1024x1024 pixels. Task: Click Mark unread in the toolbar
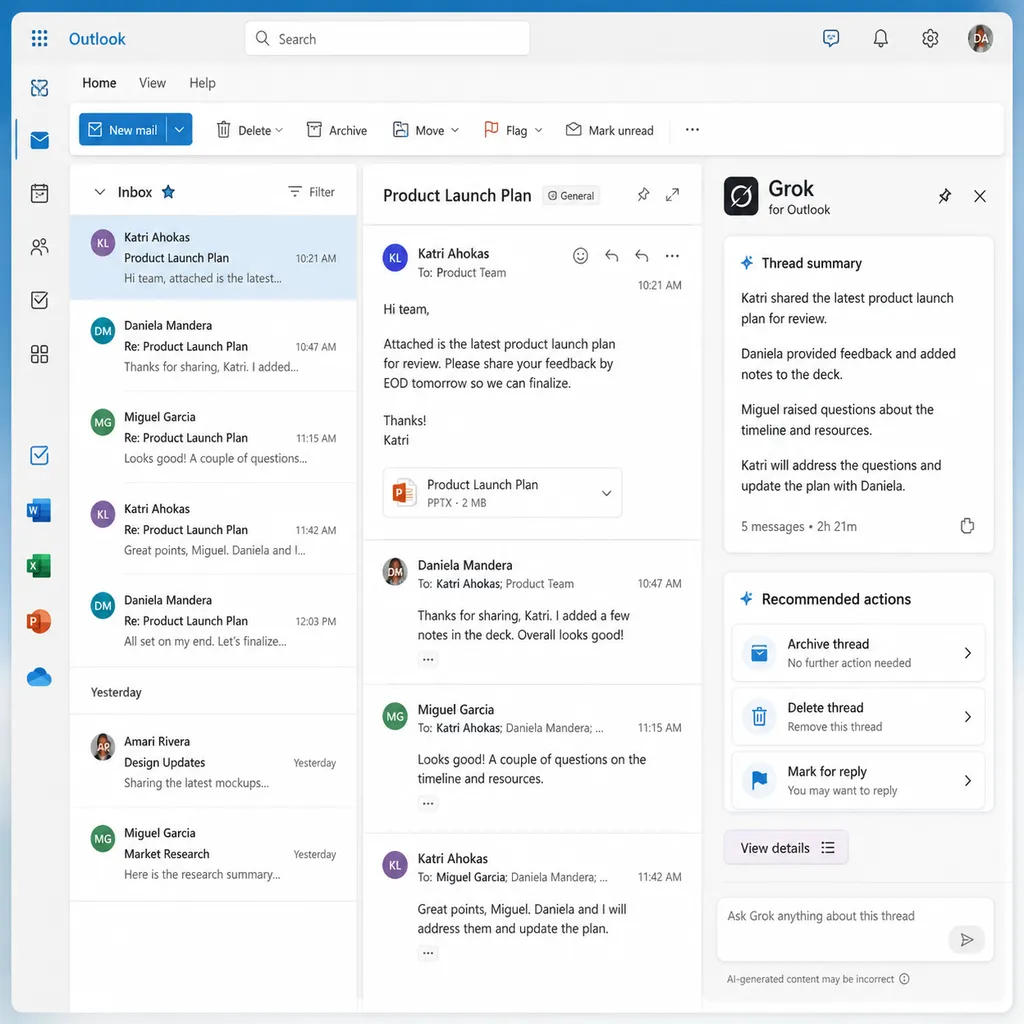(x=609, y=130)
